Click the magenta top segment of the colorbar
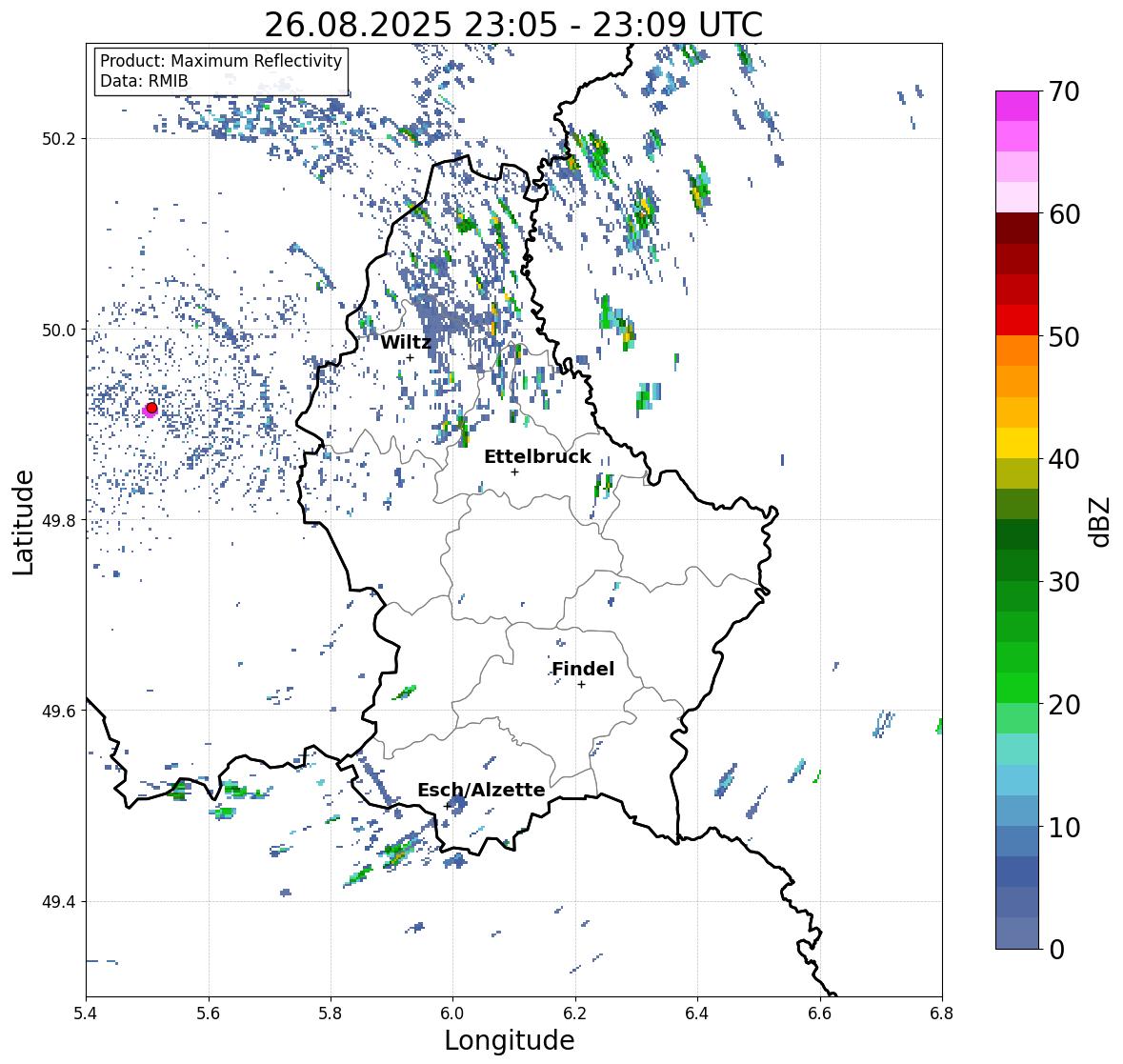Image resolution: width=1123 pixels, height=1064 pixels. point(1017,106)
